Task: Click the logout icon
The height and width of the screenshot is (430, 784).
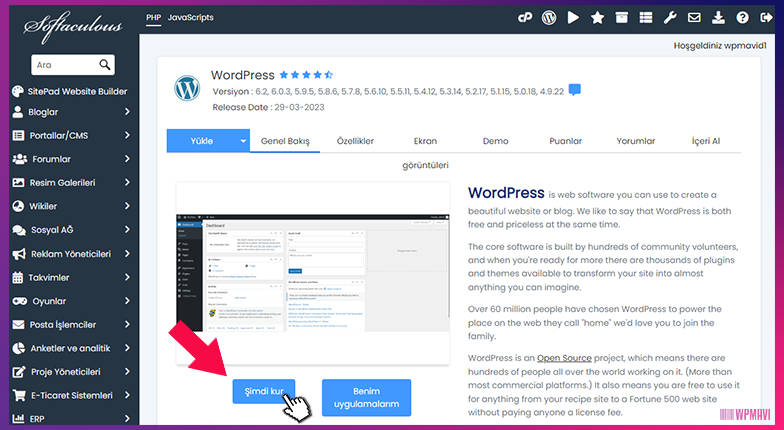Action: pyautogui.click(x=766, y=18)
